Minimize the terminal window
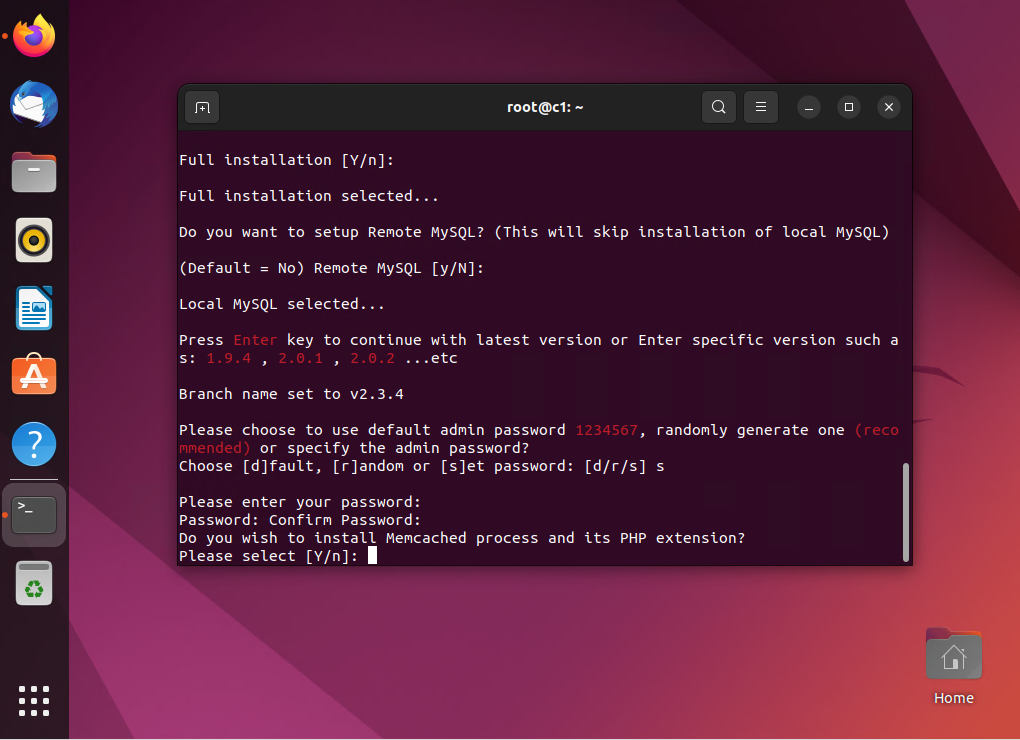Viewport: 1020px width, 740px height. [x=809, y=107]
